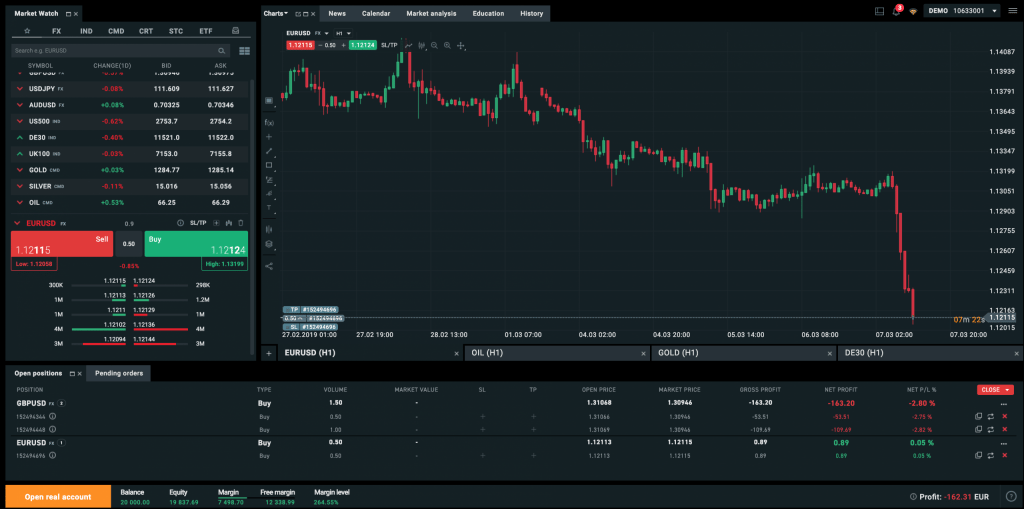The image size is (1024, 509).
Task: Select the GOLD (H1) chart tab
Action: click(744, 353)
